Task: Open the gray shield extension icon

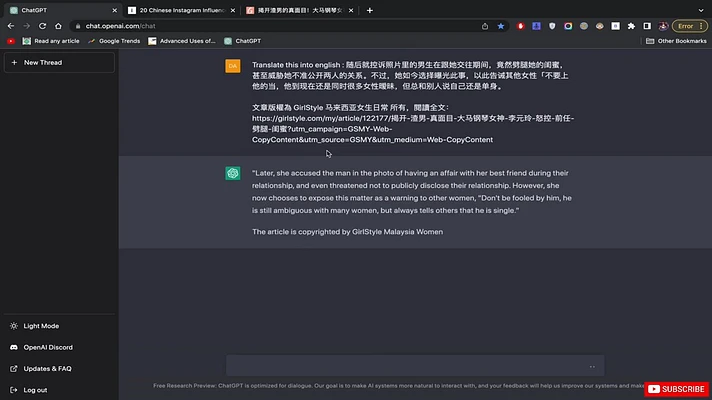Action: coord(552,26)
